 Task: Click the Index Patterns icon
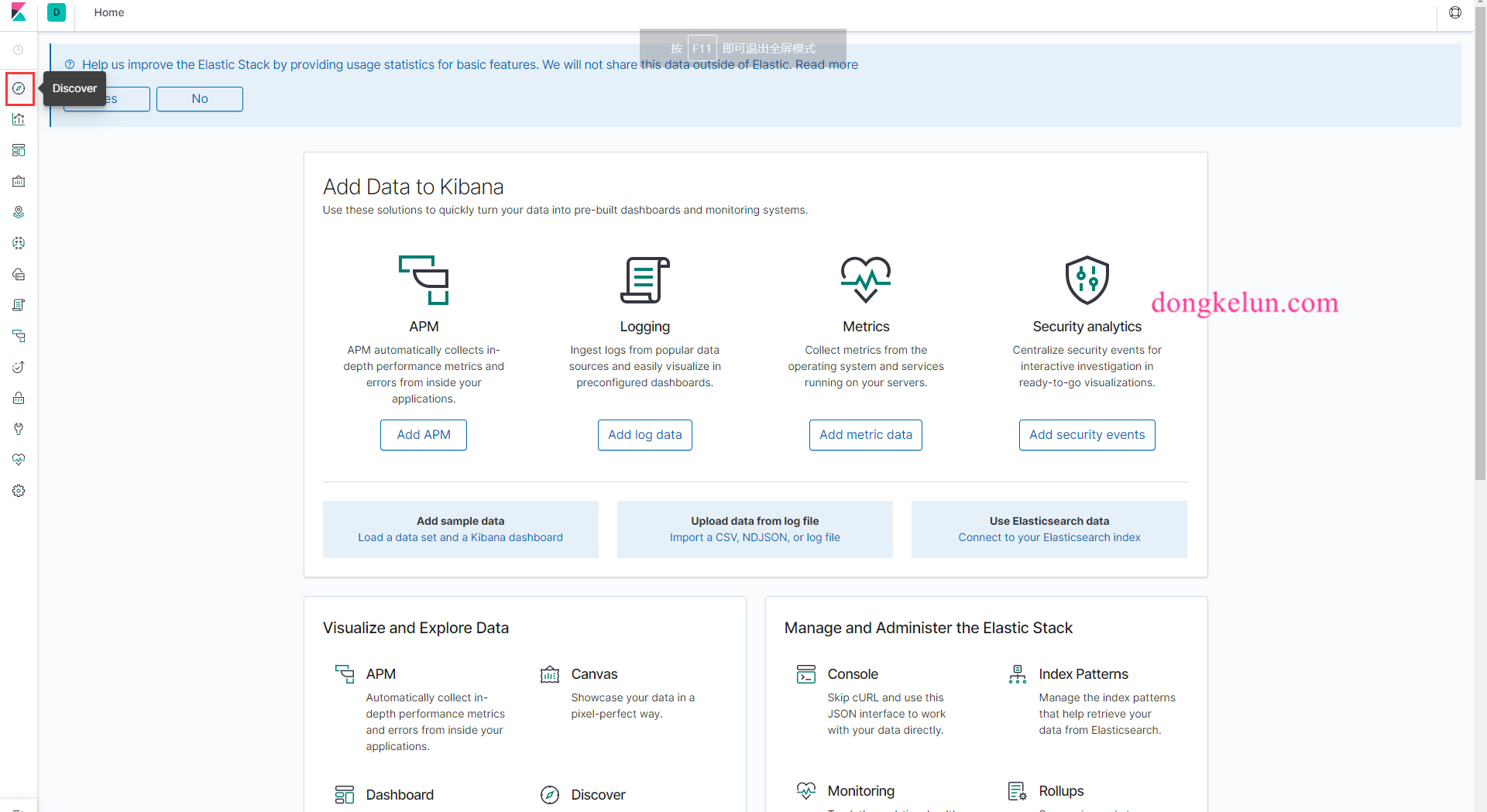pos(1018,674)
